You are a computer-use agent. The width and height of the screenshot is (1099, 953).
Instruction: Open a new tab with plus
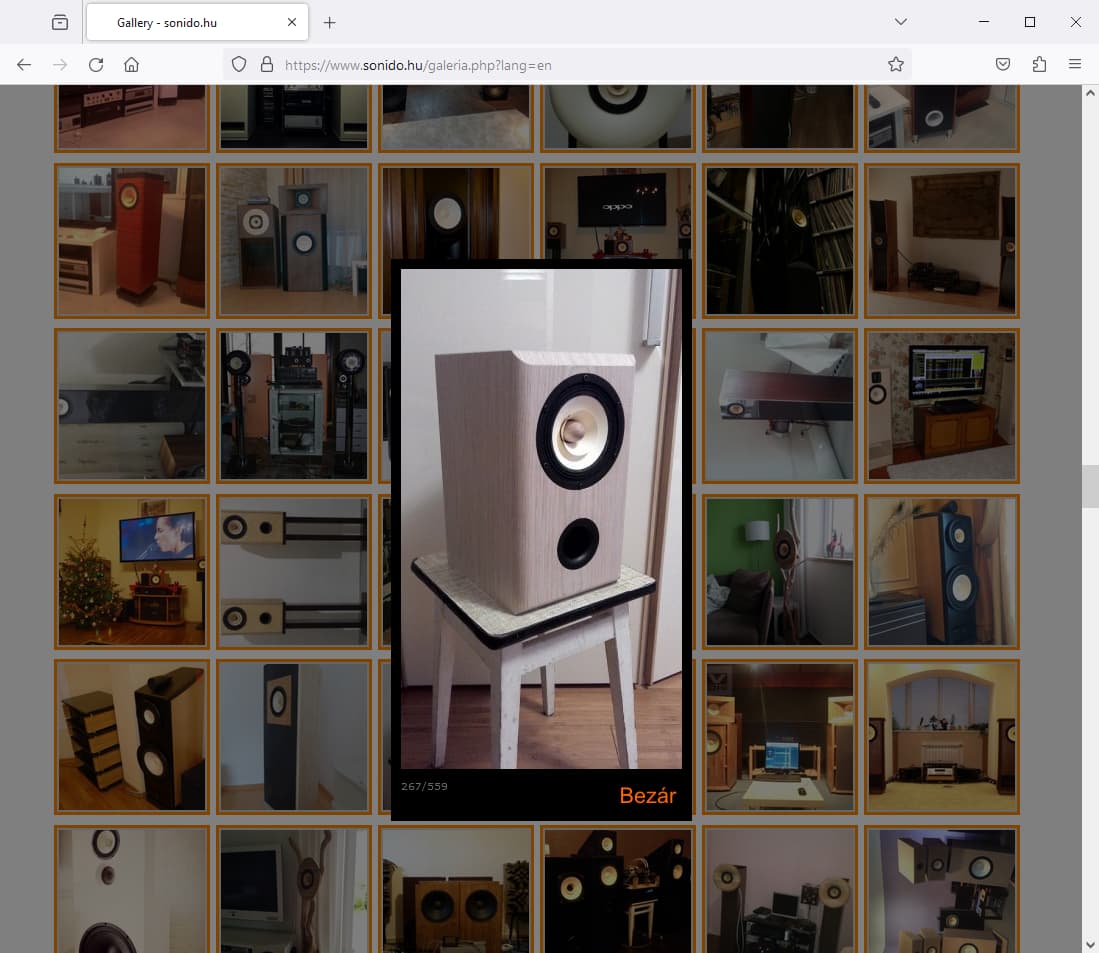pyautogui.click(x=330, y=22)
